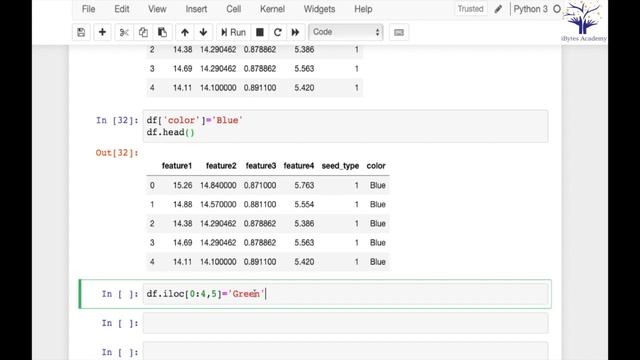Move selected cell down arrow
Image resolution: width=640 pixels, height=360 pixels.
click(x=203, y=32)
